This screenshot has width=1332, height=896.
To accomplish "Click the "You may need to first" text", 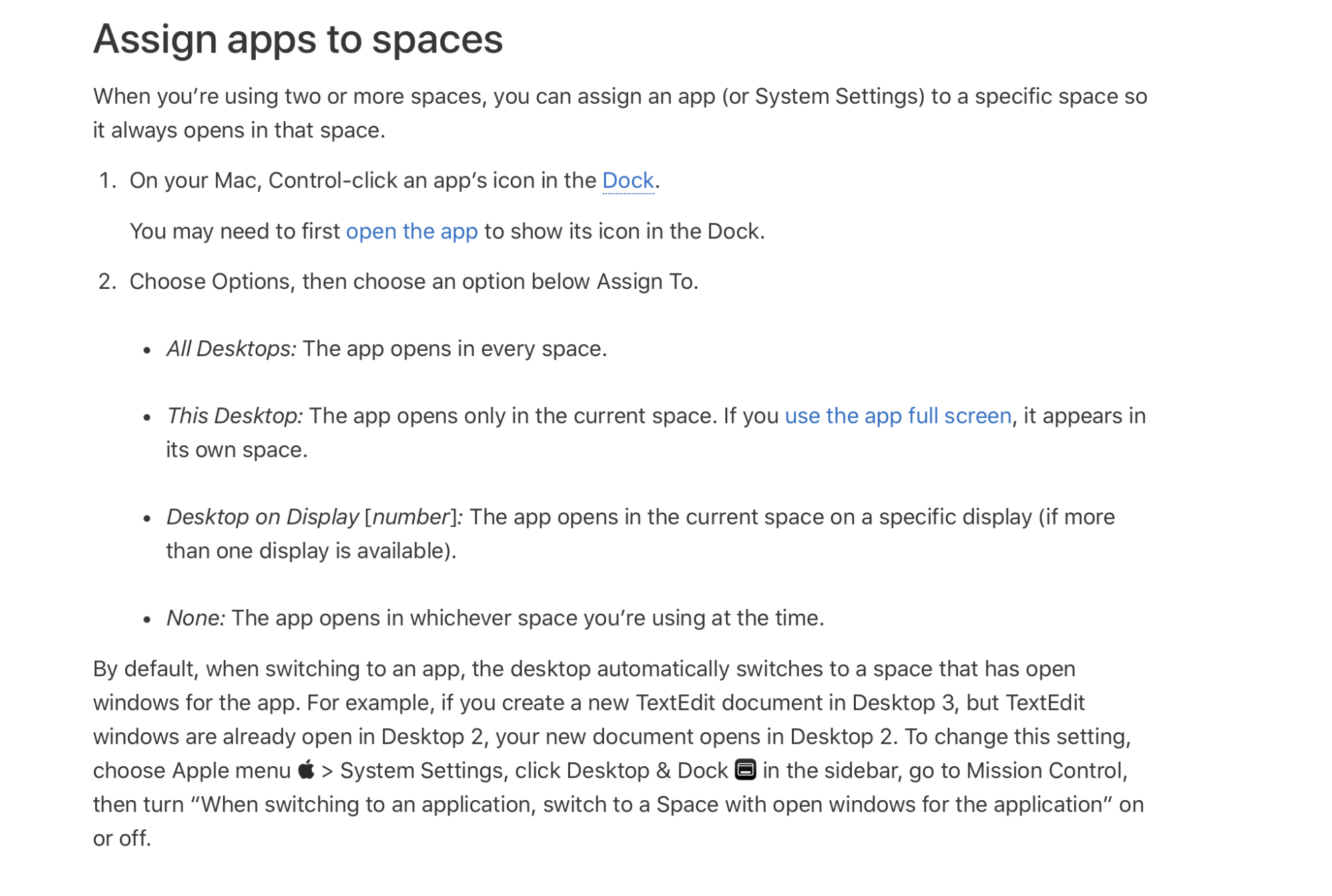I will pos(235,231).
